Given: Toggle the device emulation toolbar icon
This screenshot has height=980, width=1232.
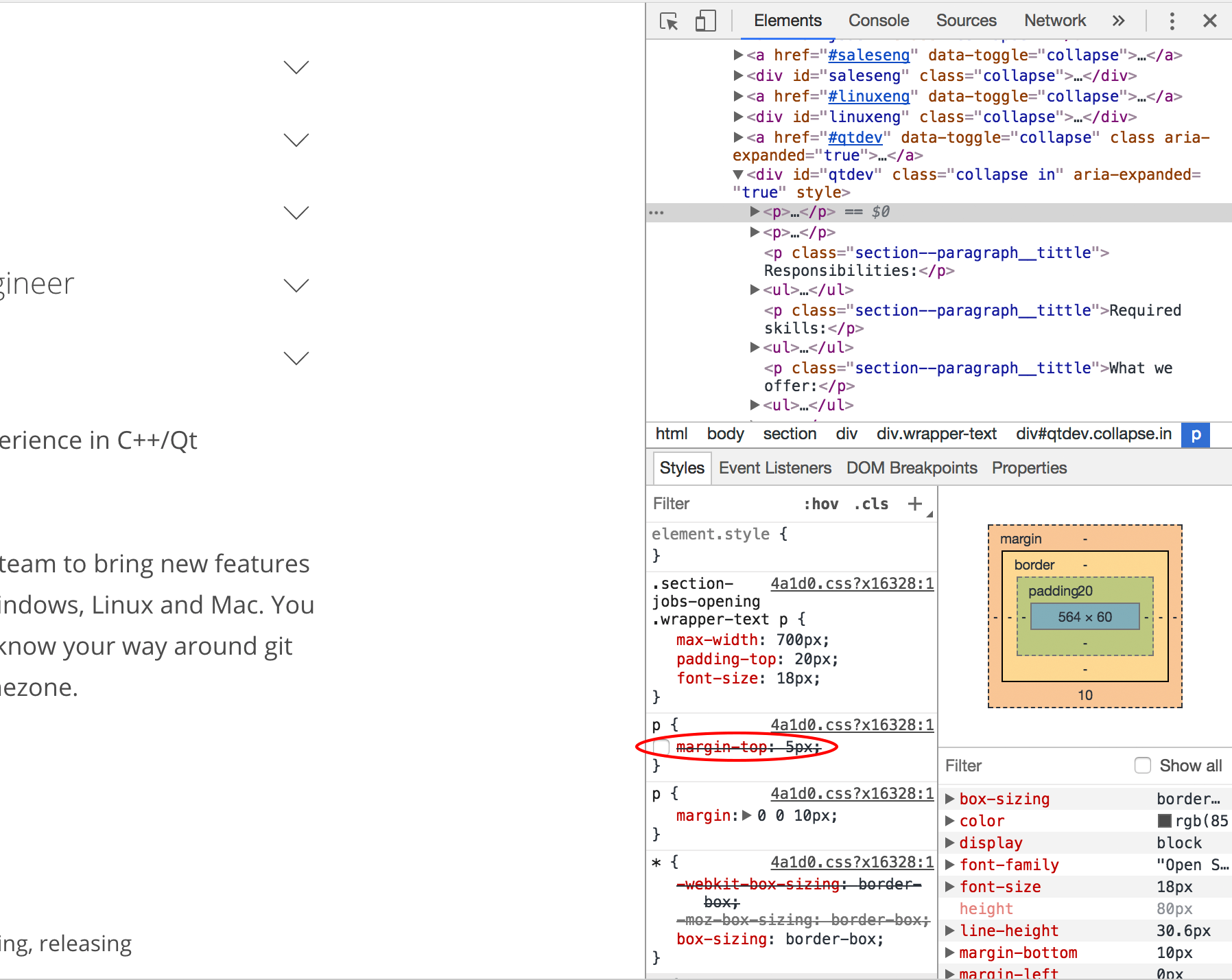Looking at the screenshot, I should coord(704,21).
